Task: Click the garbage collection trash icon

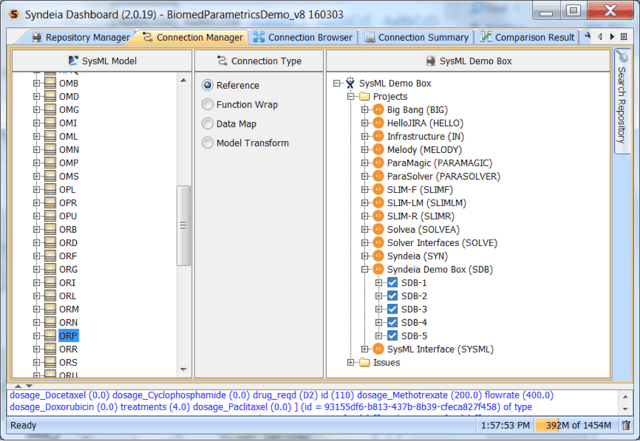Action: [626, 425]
